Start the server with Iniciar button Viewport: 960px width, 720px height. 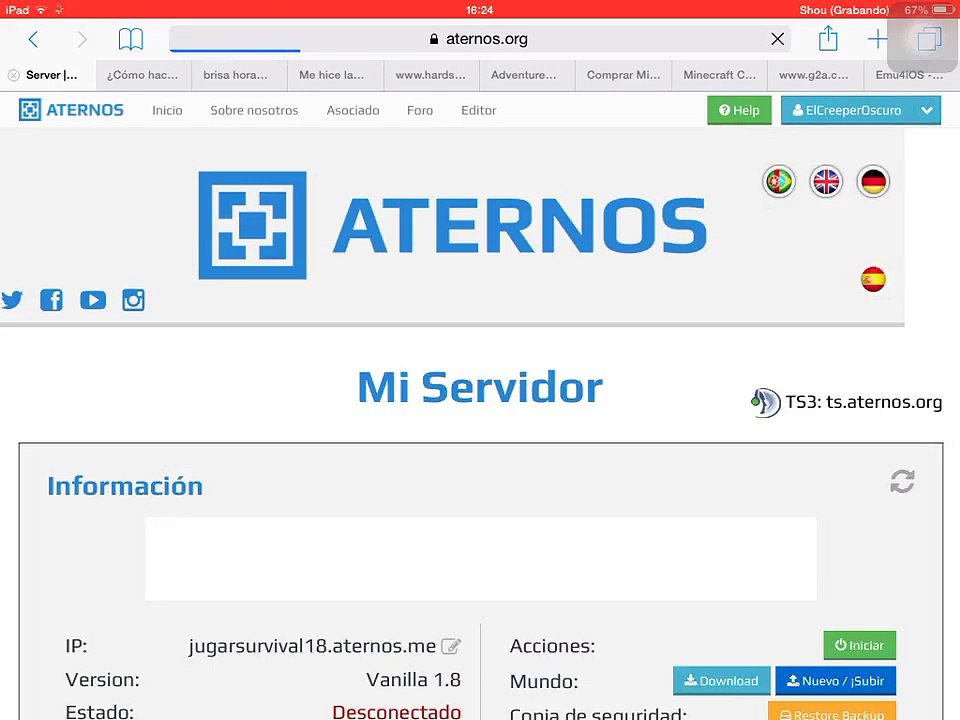click(860, 645)
